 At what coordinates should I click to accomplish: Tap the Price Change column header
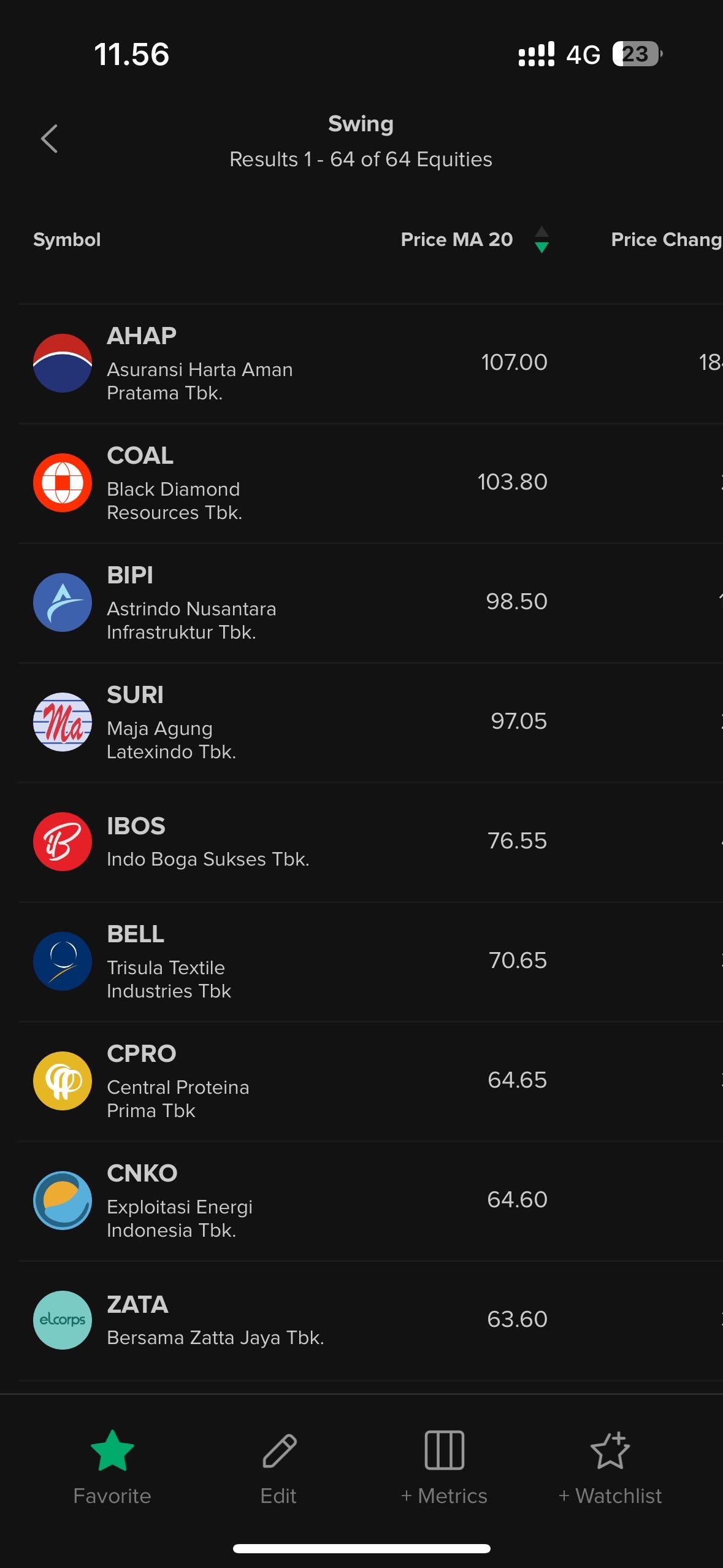coord(665,240)
